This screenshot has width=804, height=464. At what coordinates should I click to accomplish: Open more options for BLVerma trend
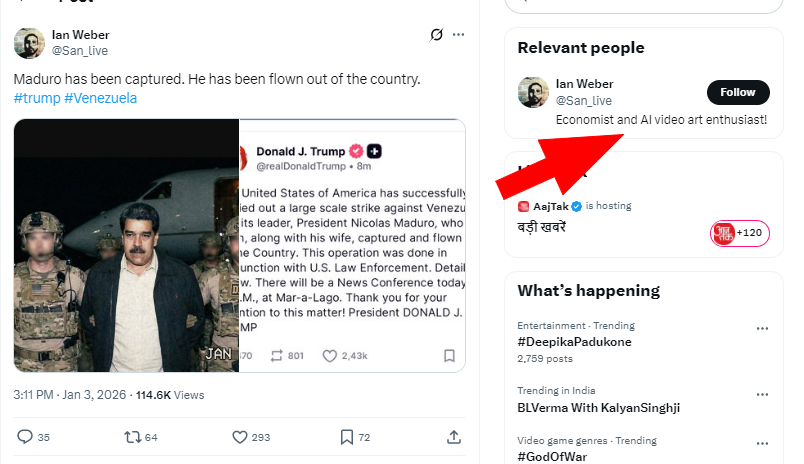[x=762, y=392]
